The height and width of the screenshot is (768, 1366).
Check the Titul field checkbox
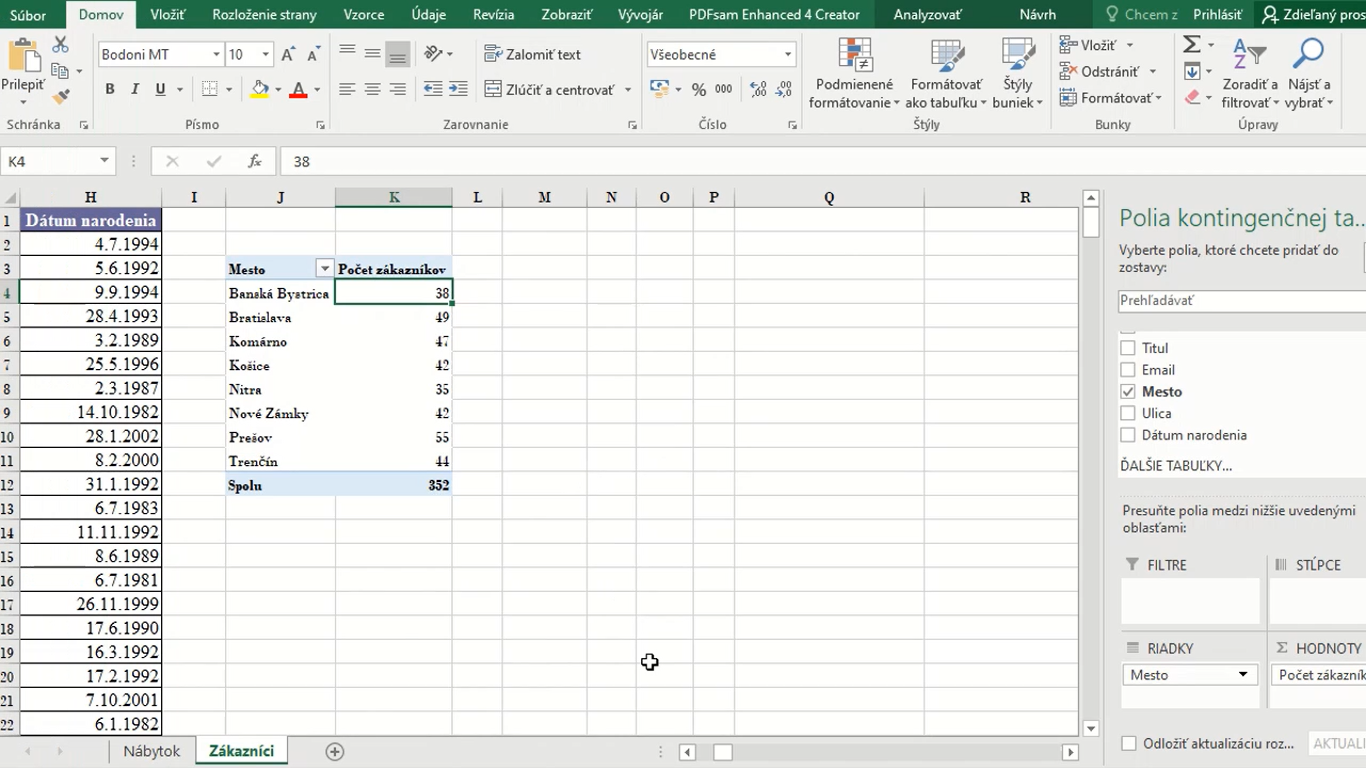[1128, 348]
